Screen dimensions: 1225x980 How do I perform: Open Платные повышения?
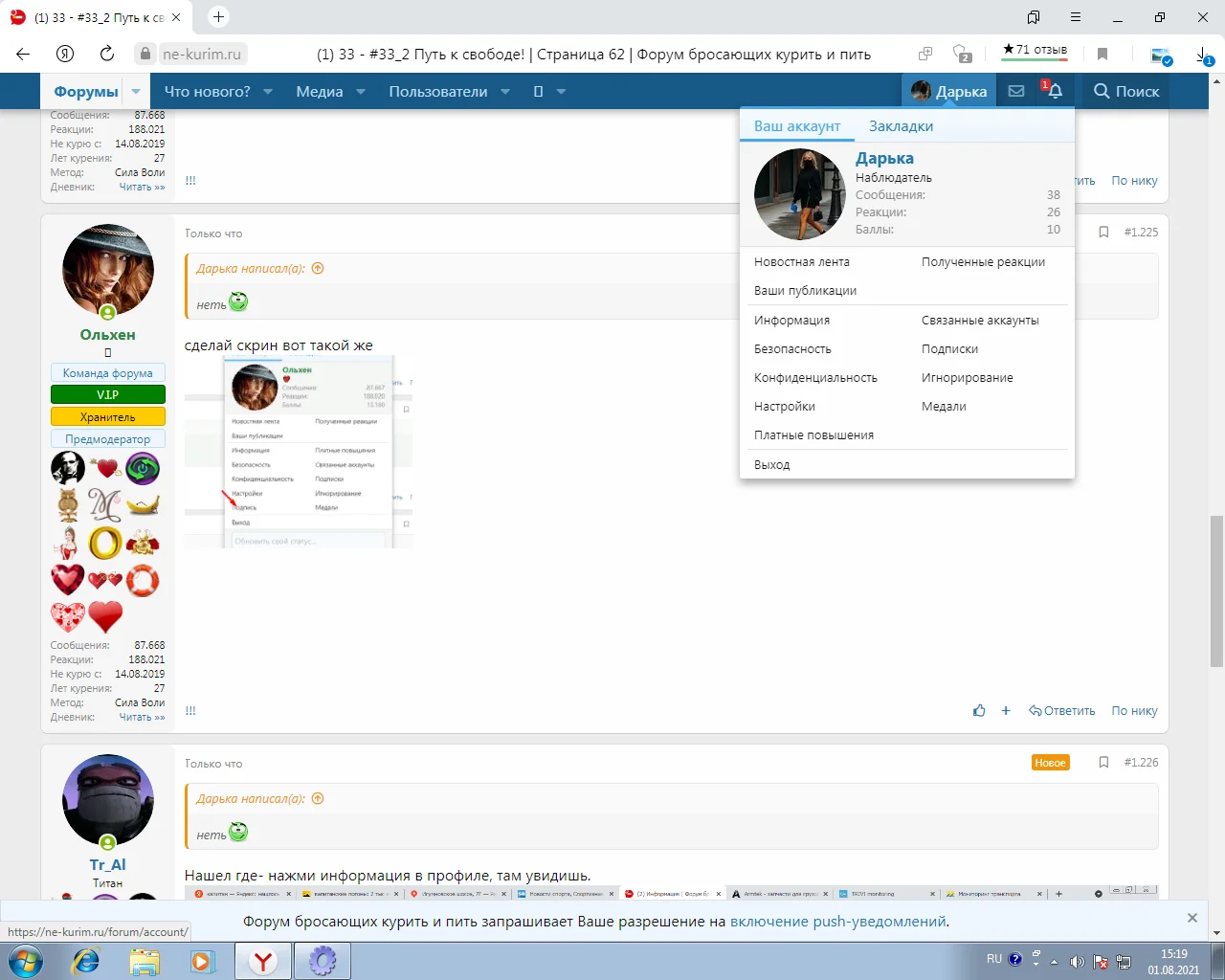tap(813, 435)
